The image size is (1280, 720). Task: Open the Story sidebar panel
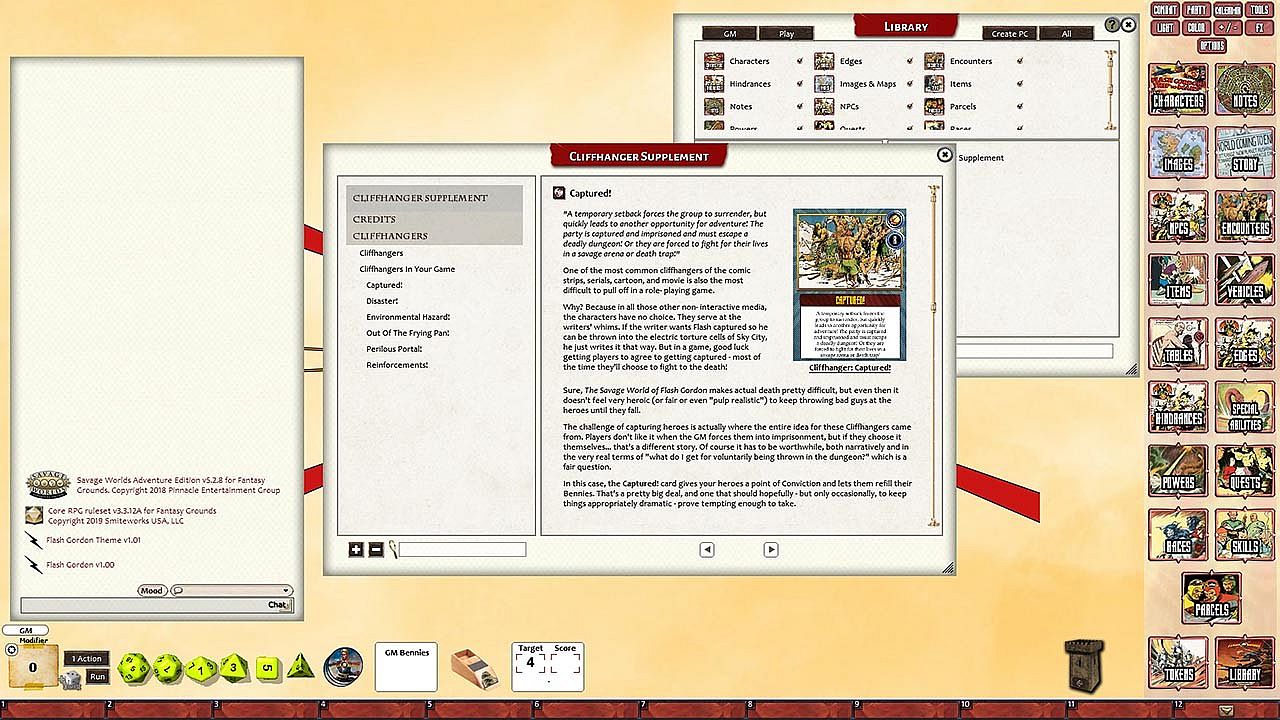click(x=1244, y=154)
